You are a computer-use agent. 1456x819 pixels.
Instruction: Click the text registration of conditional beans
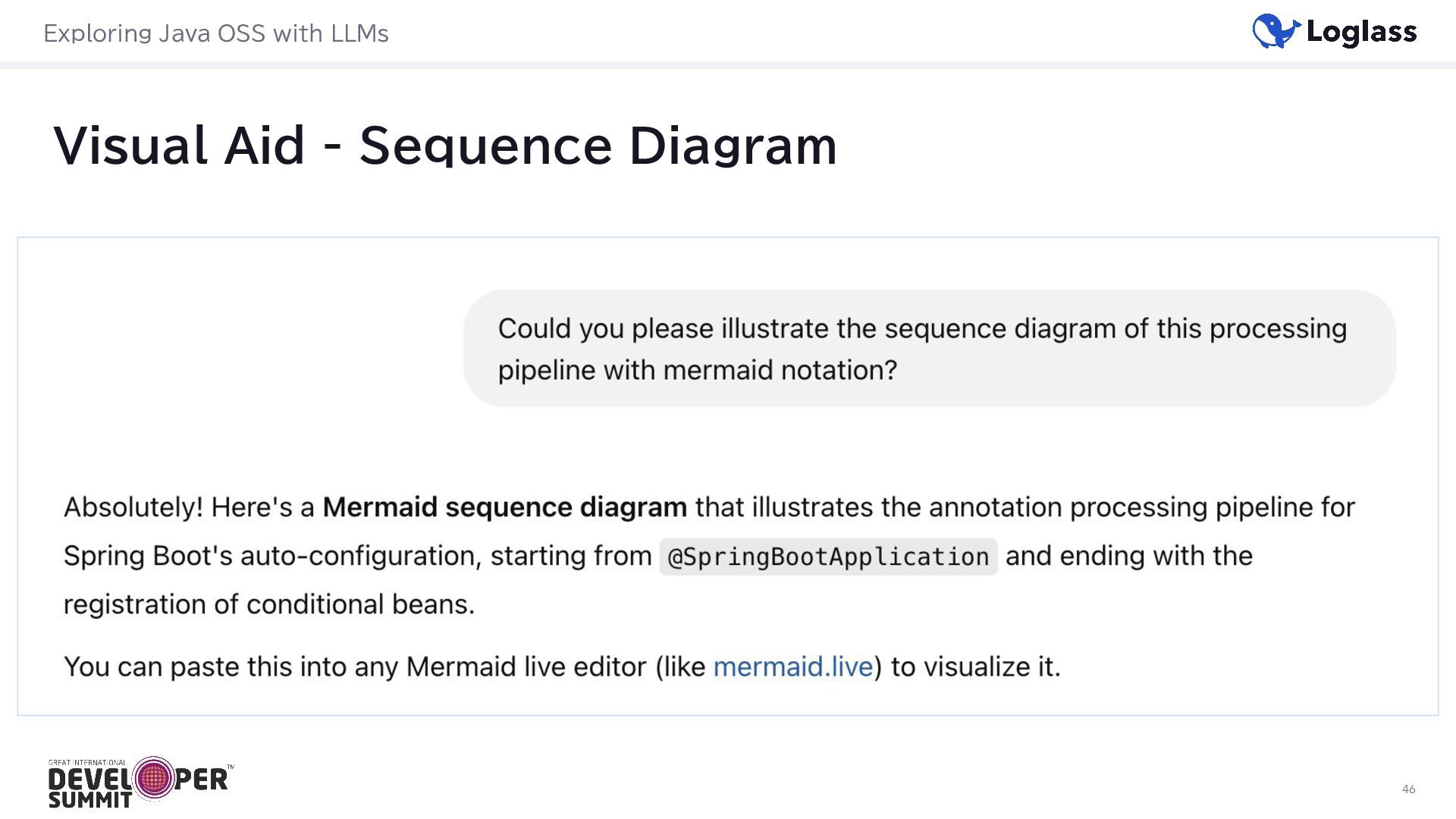coord(269,604)
